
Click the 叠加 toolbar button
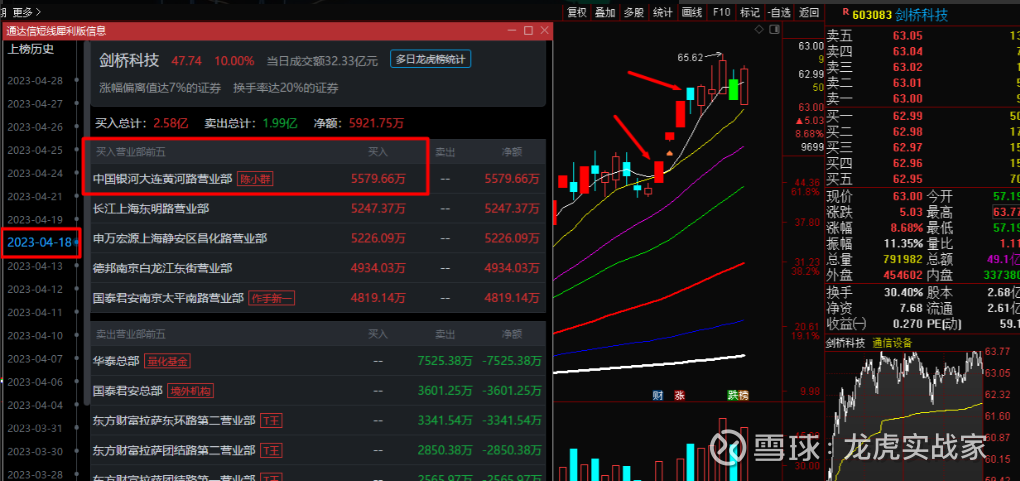[605, 12]
